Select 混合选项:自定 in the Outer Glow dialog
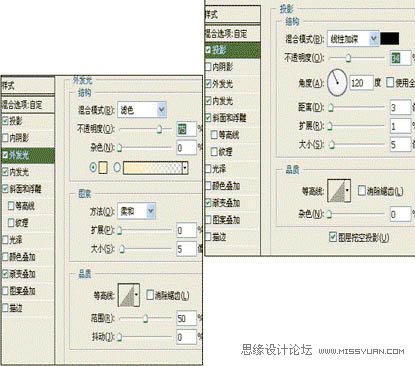 pos(27,105)
